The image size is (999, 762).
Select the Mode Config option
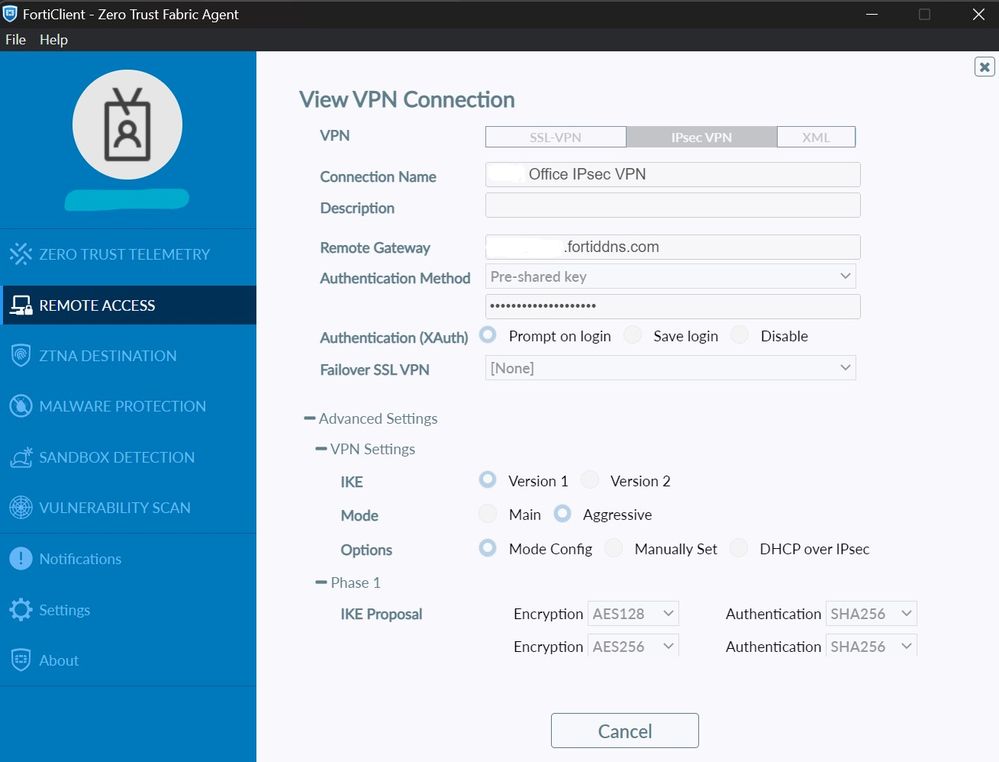tap(488, 548)
